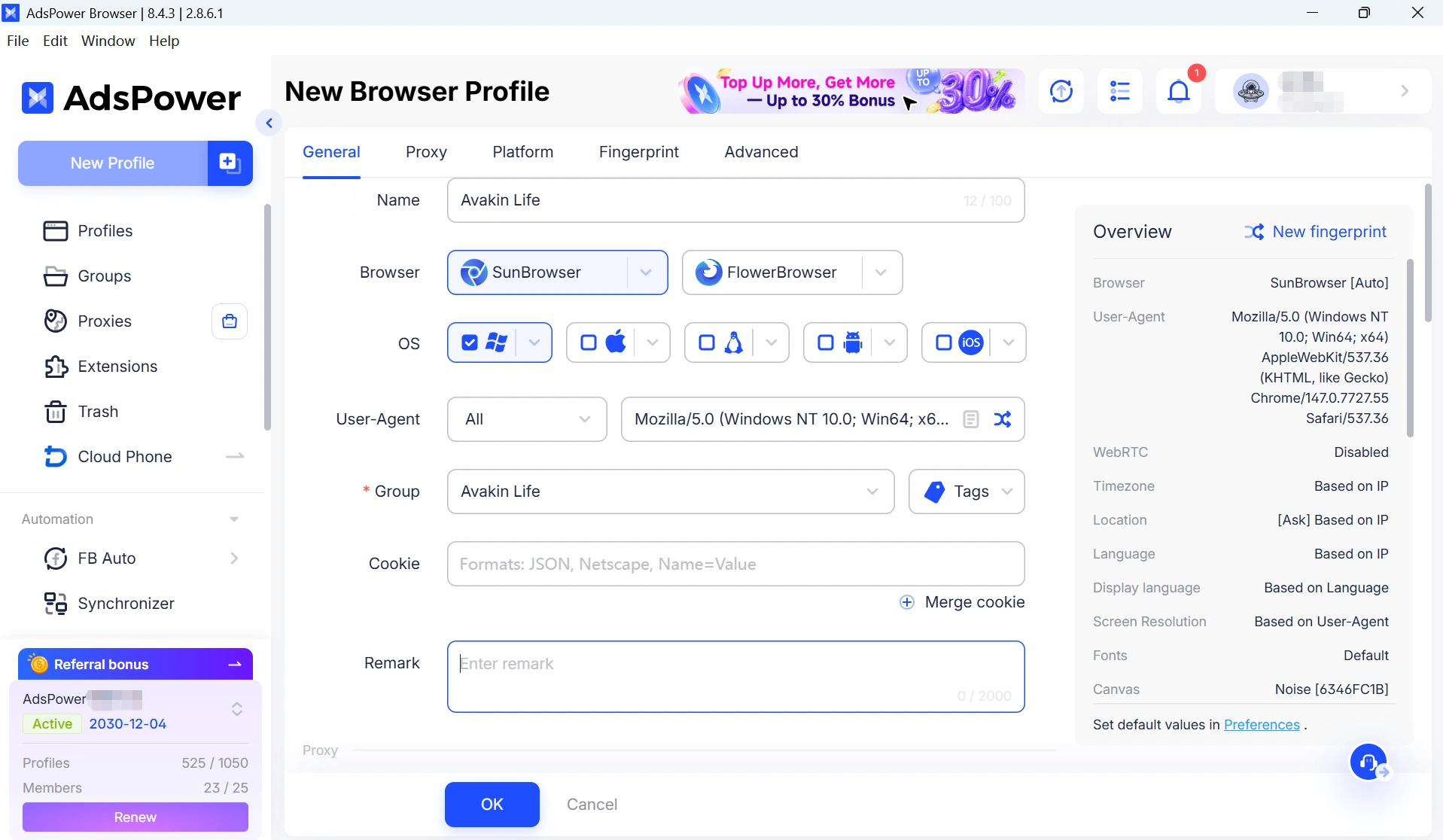This screenshot has height=840, width=1443.
Task: Open the Window menu
Action: click(108, 41)
